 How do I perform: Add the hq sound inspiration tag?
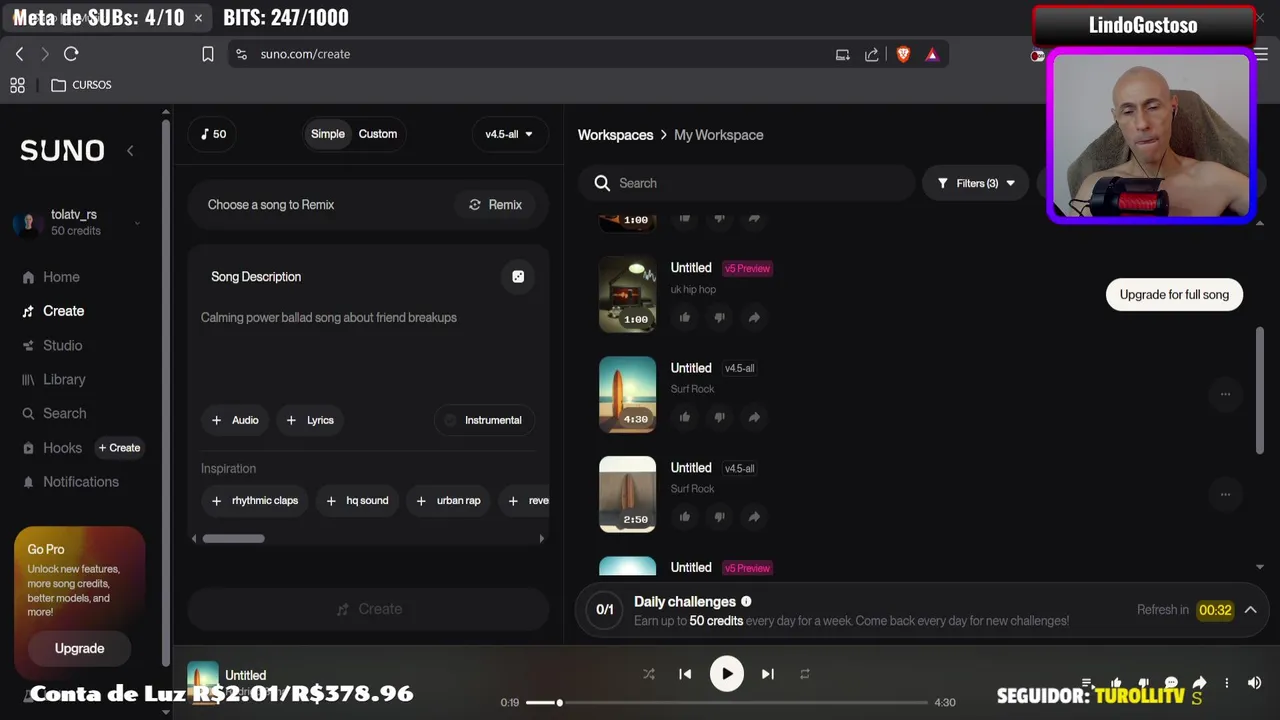[357, 501]
